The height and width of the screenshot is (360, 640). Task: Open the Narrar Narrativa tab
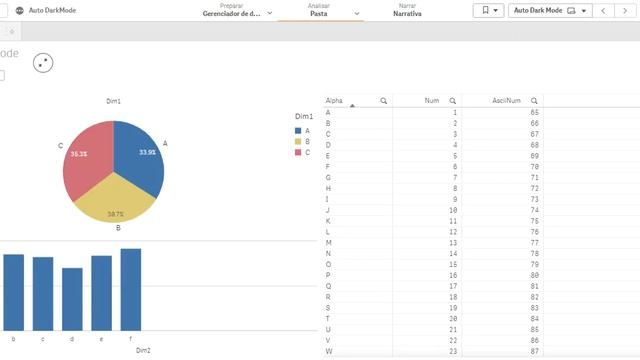407,10
